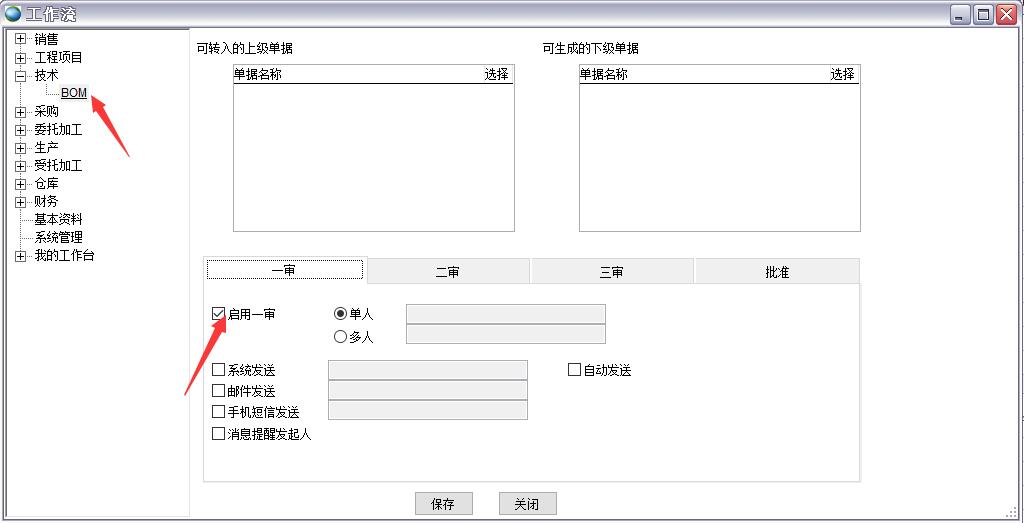
Task: Click the 工作流 window title icon
Action: [13, 14]
